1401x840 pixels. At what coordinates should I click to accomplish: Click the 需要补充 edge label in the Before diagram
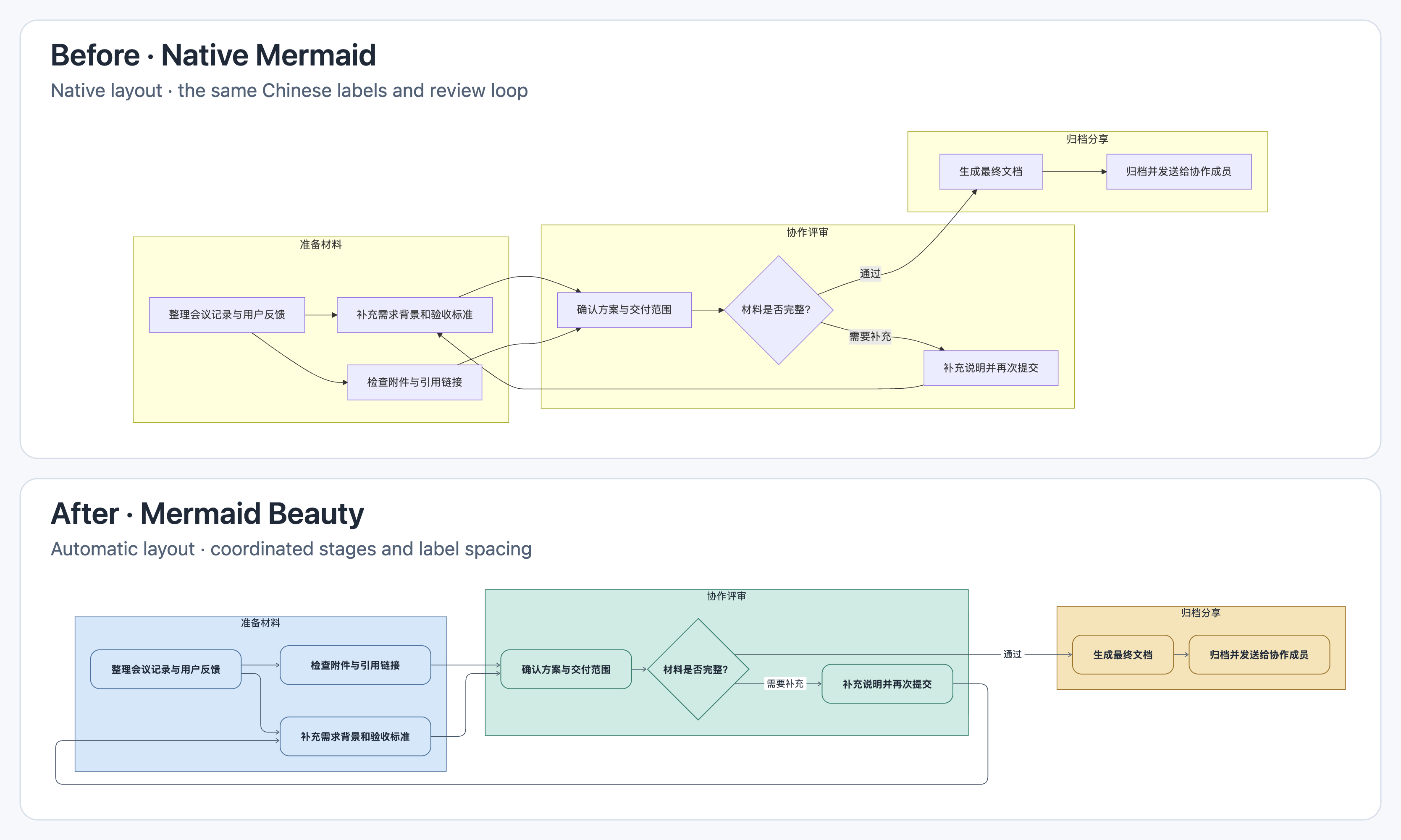(x=871, y=337)
